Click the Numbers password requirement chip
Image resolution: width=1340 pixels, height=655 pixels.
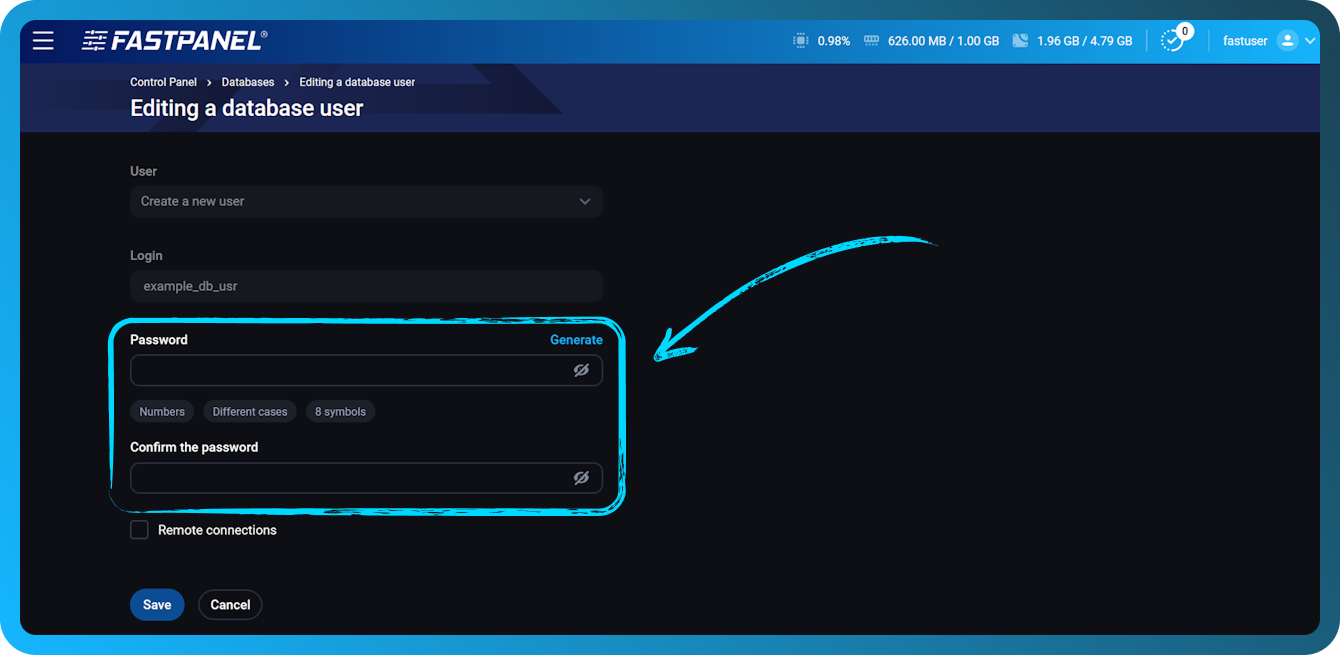(x=161, y=411)
